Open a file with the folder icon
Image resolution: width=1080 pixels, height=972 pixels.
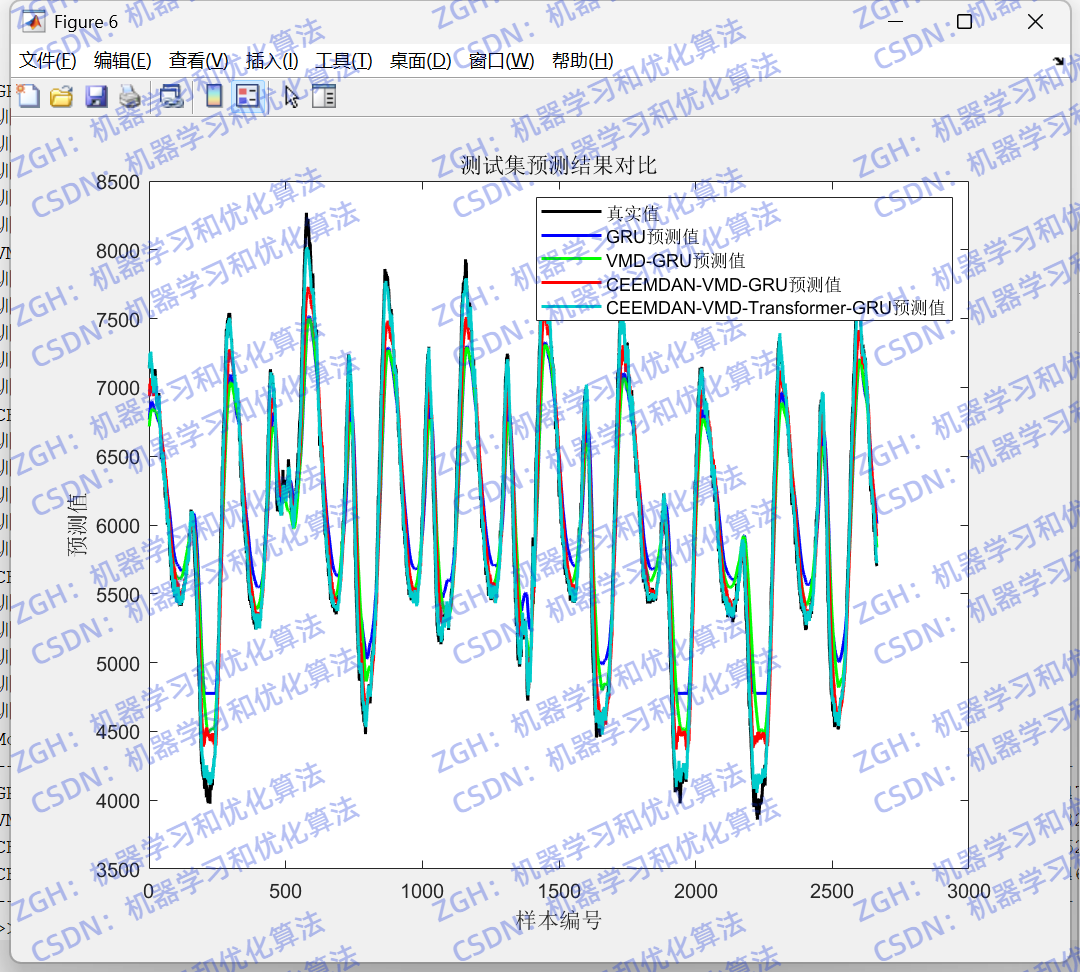[61, 96]
